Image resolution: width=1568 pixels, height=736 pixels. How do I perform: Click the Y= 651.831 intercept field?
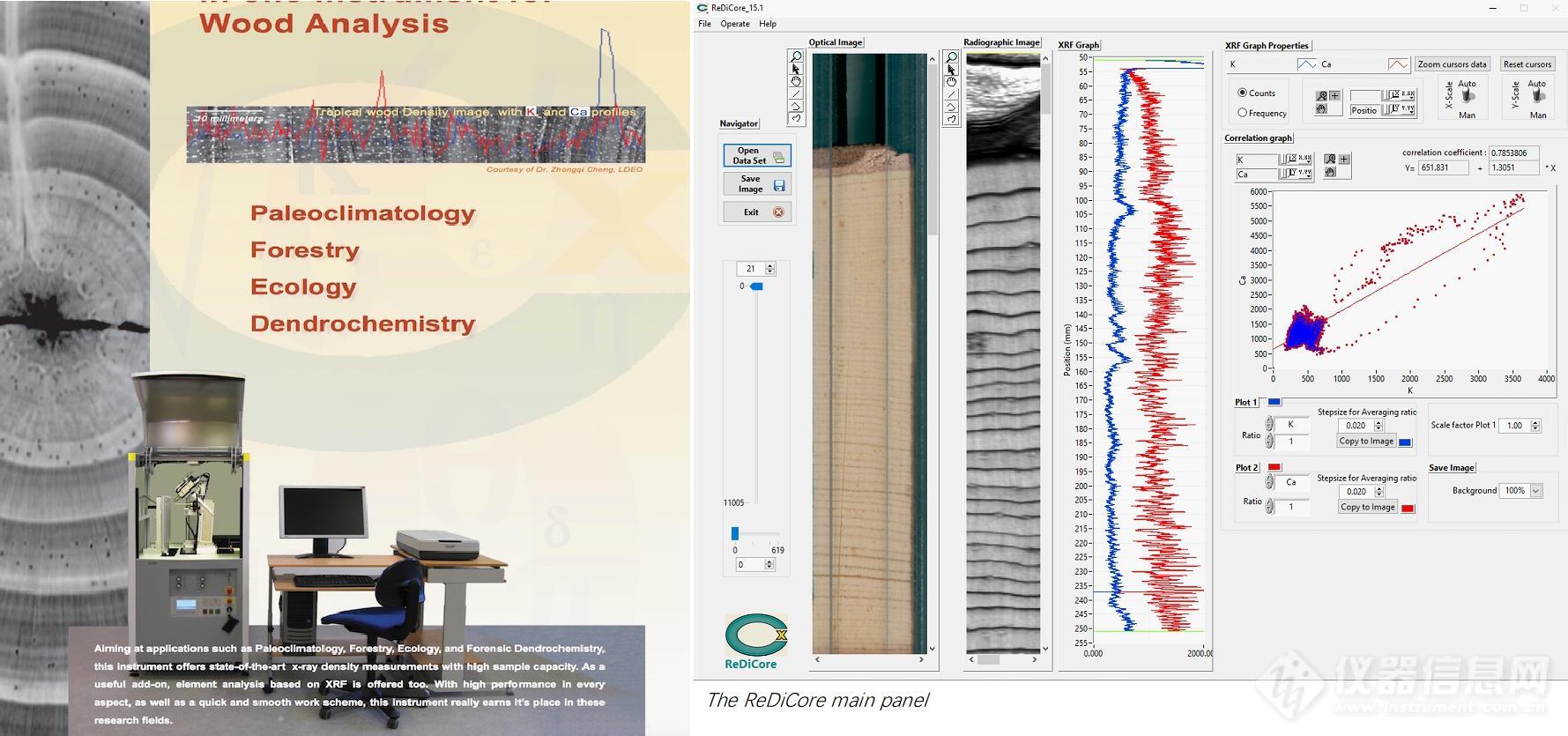tap(1443, 167)
